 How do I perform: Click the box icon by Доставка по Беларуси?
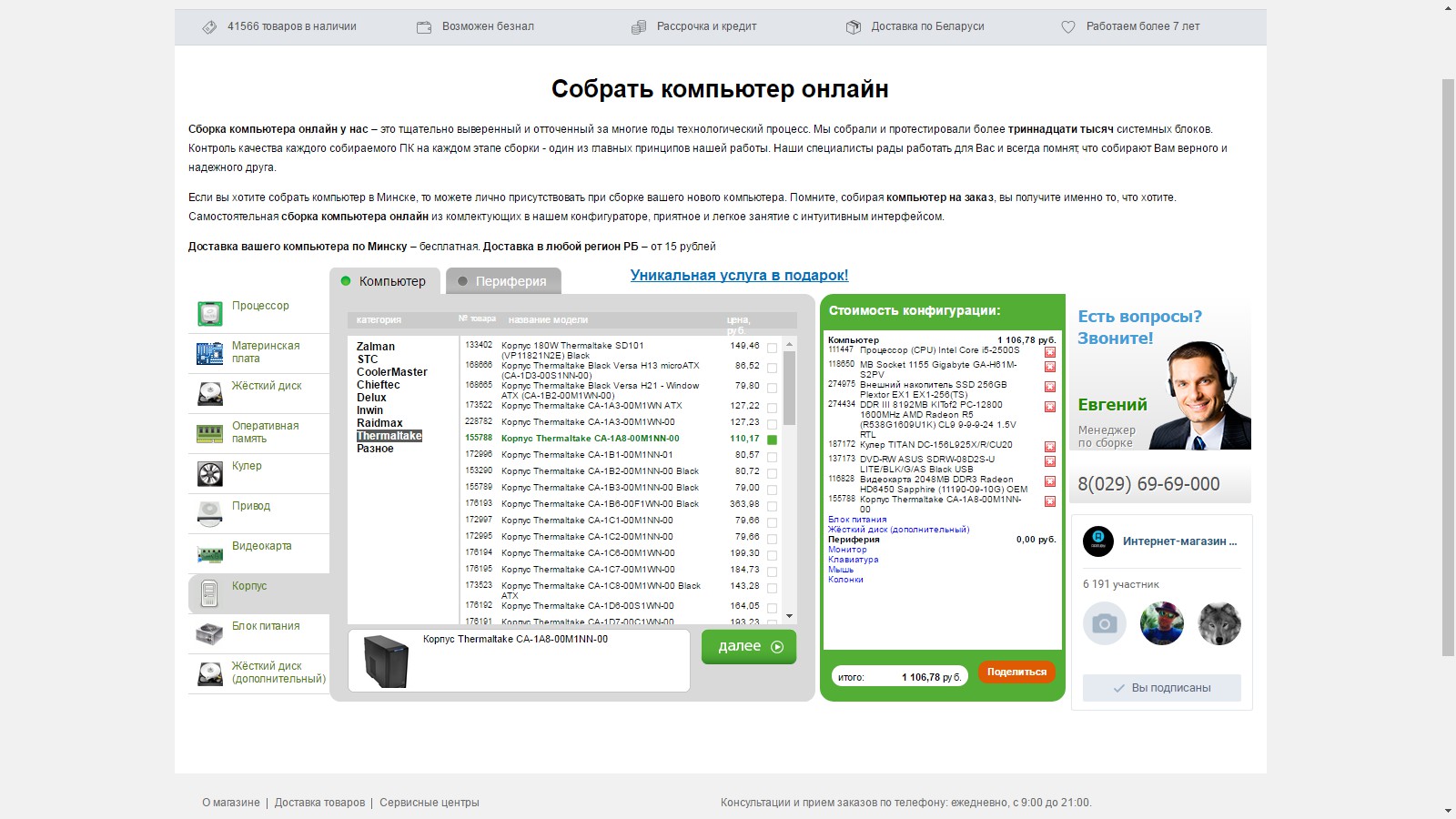tap(854, 27)
